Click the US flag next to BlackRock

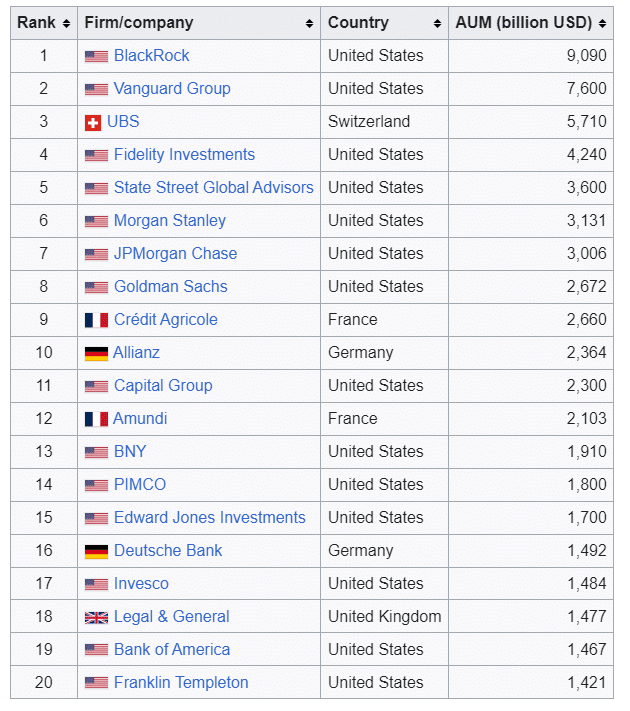pos(96,57)
